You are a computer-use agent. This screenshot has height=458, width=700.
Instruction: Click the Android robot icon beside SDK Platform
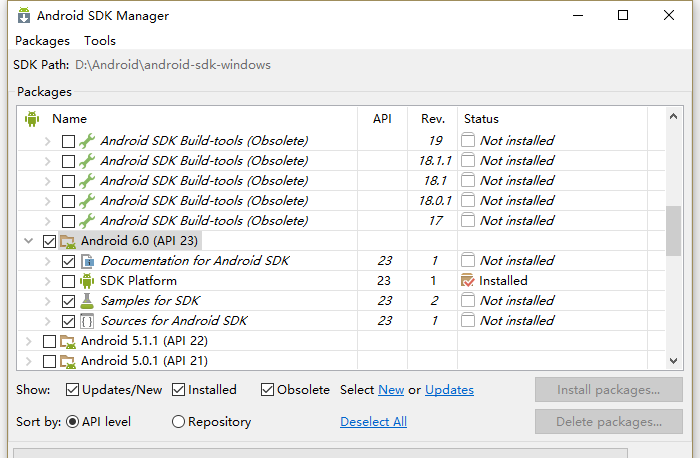point(87,281)
